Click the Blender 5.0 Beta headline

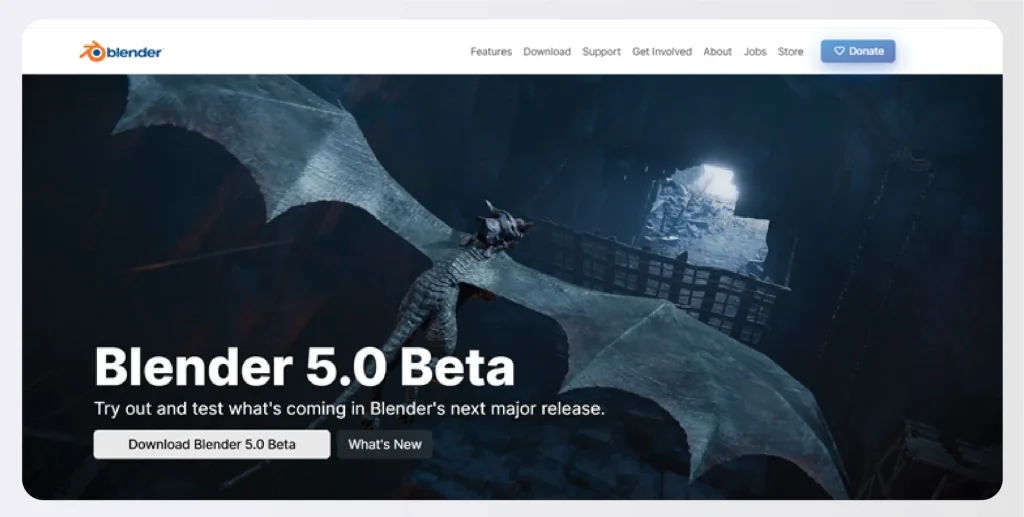pos(305,366)
